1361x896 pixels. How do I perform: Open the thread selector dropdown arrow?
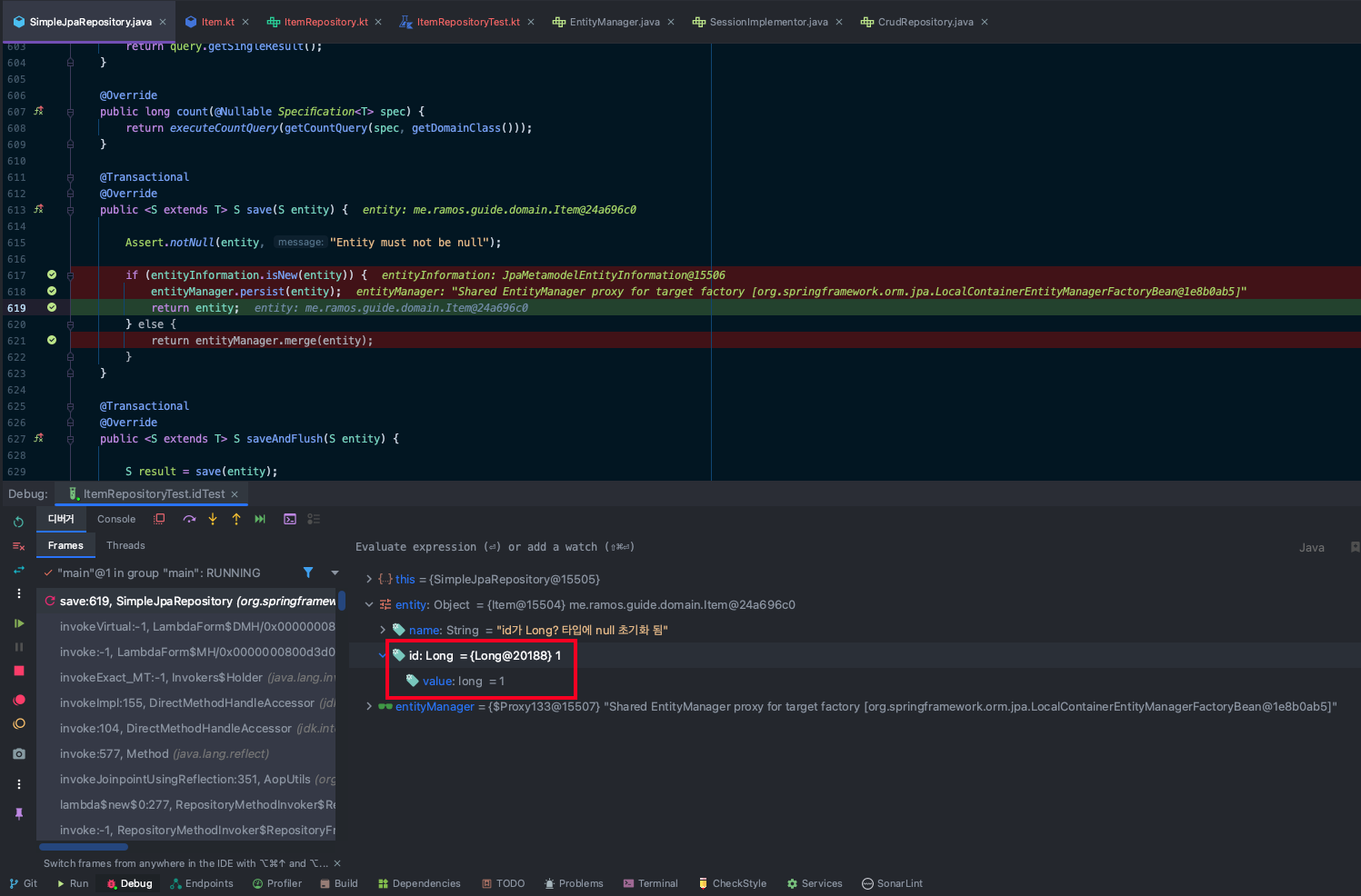click(x=335, y=572)
